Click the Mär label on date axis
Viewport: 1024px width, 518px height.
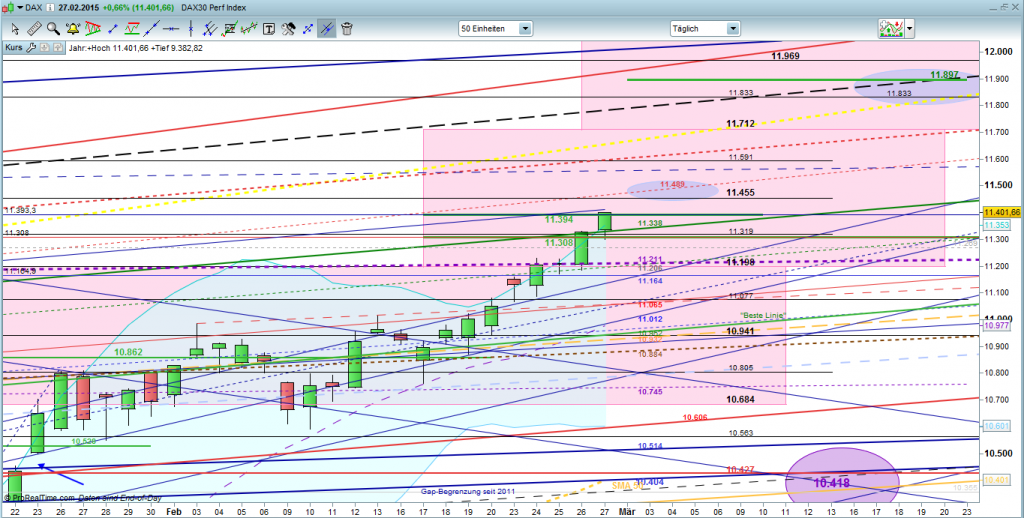[x=626, y=510]
